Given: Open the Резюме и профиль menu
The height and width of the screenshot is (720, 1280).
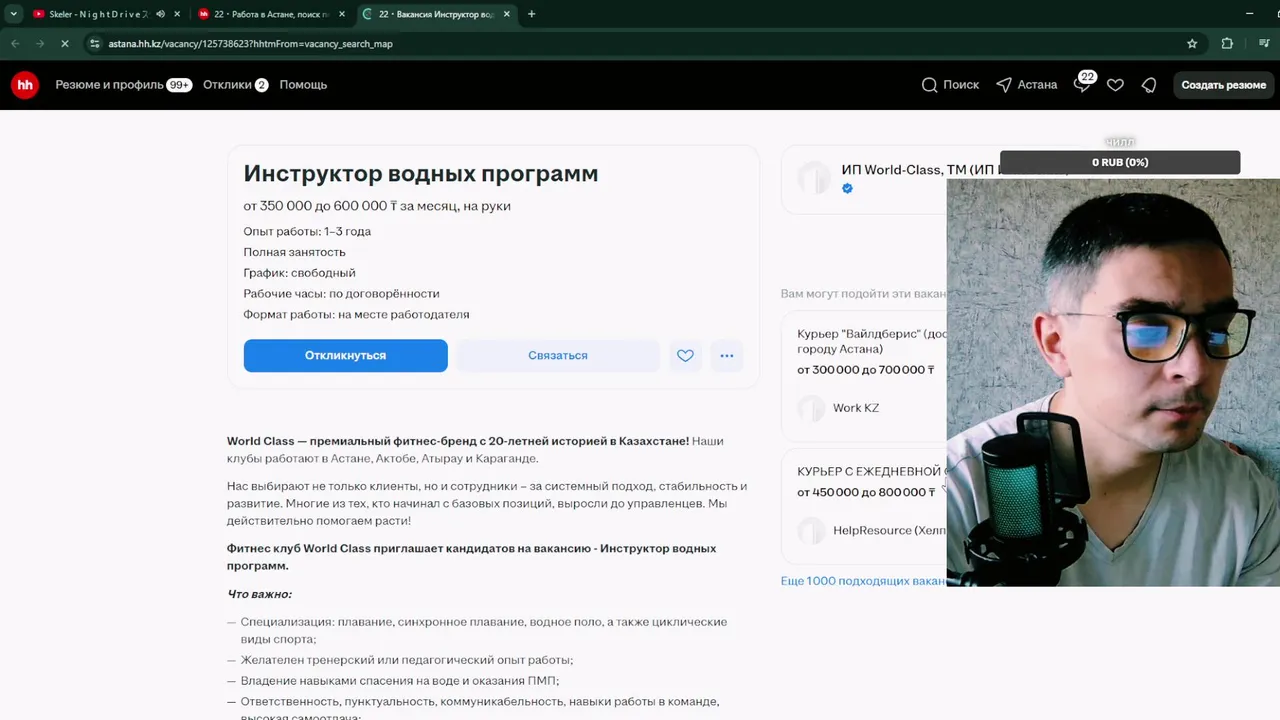Looking at the screenshot, I should 123,85.
